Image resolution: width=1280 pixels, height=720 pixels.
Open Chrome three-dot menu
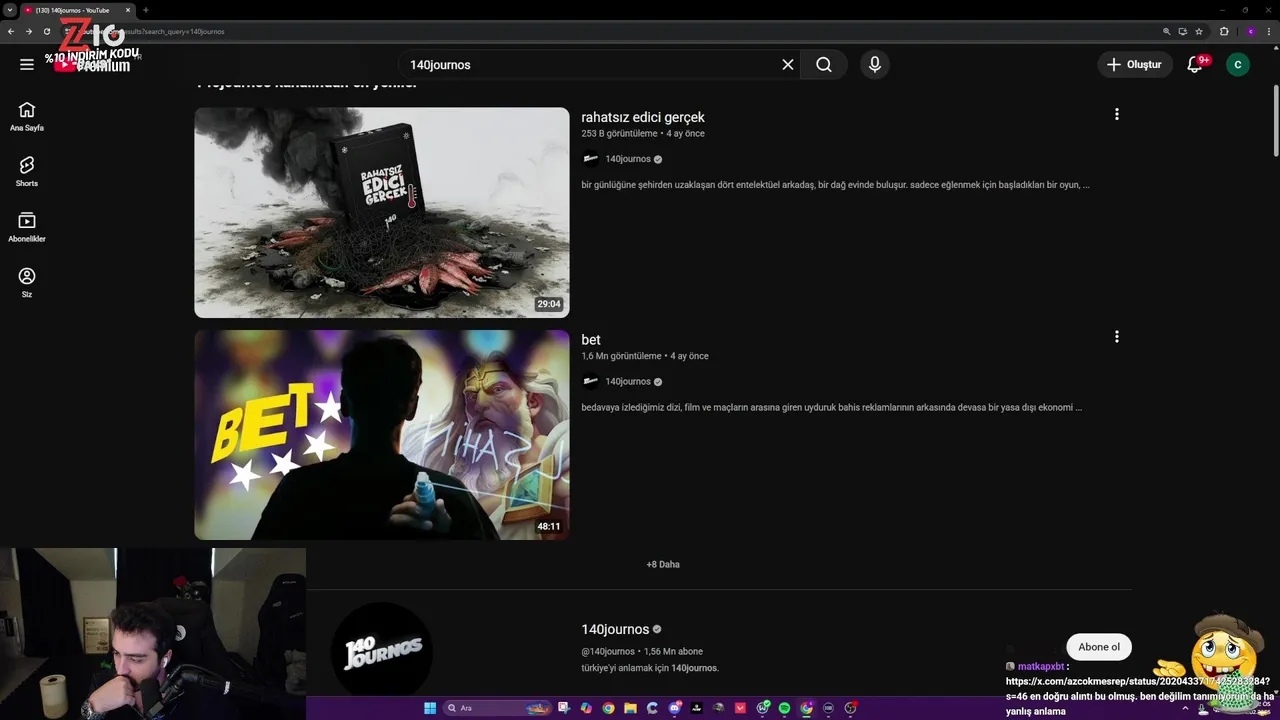1268,31
